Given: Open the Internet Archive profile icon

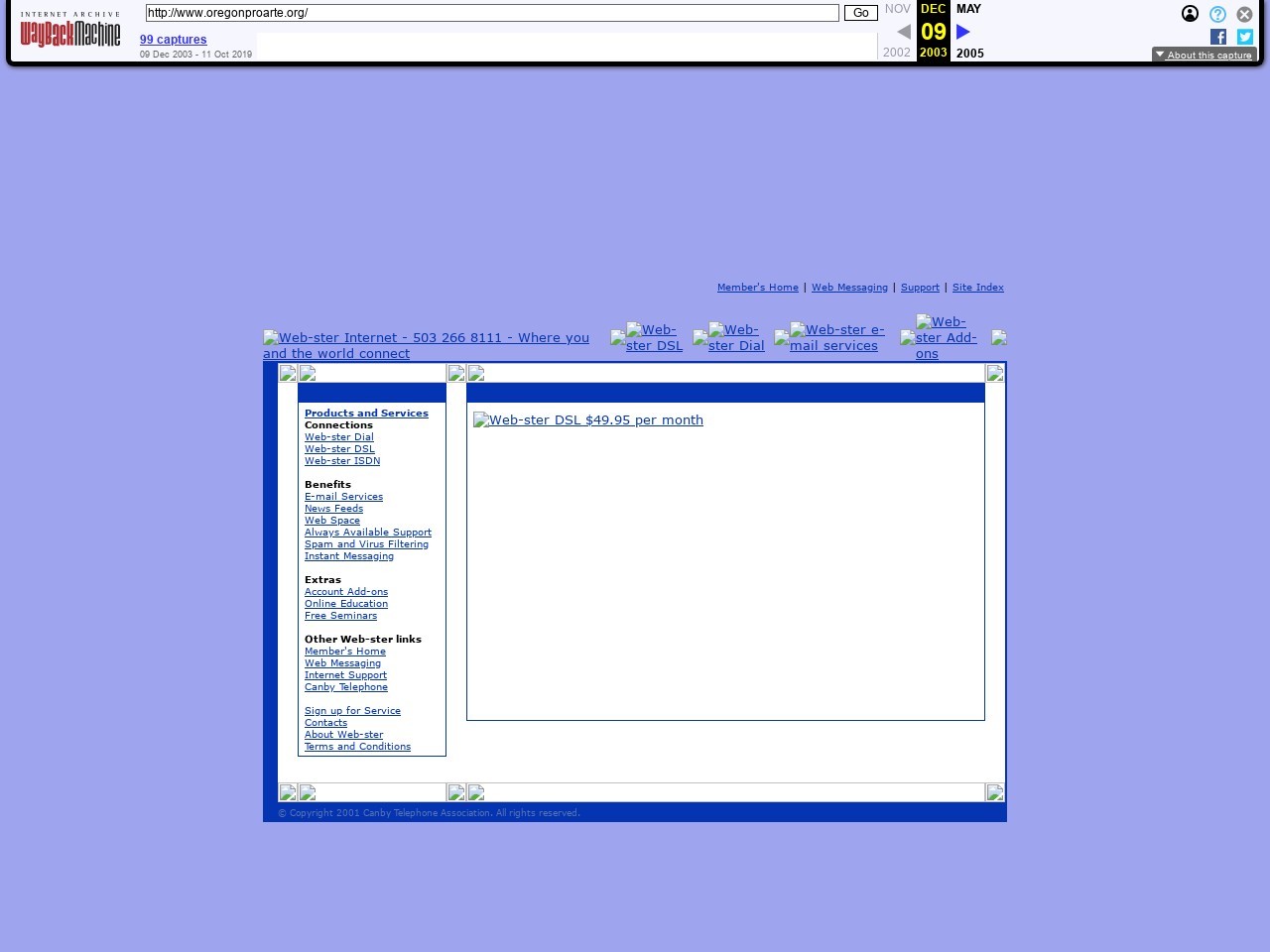Looking at the screenshot, I should click(x=1190, y=14).
